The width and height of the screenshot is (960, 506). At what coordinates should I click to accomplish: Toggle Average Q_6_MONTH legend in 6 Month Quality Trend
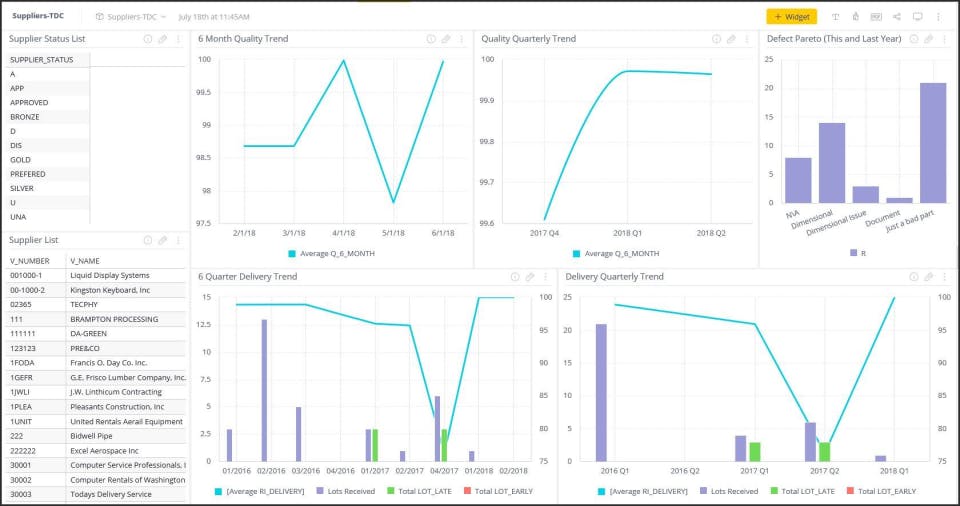pyautogui.click(x=331, y=254)
